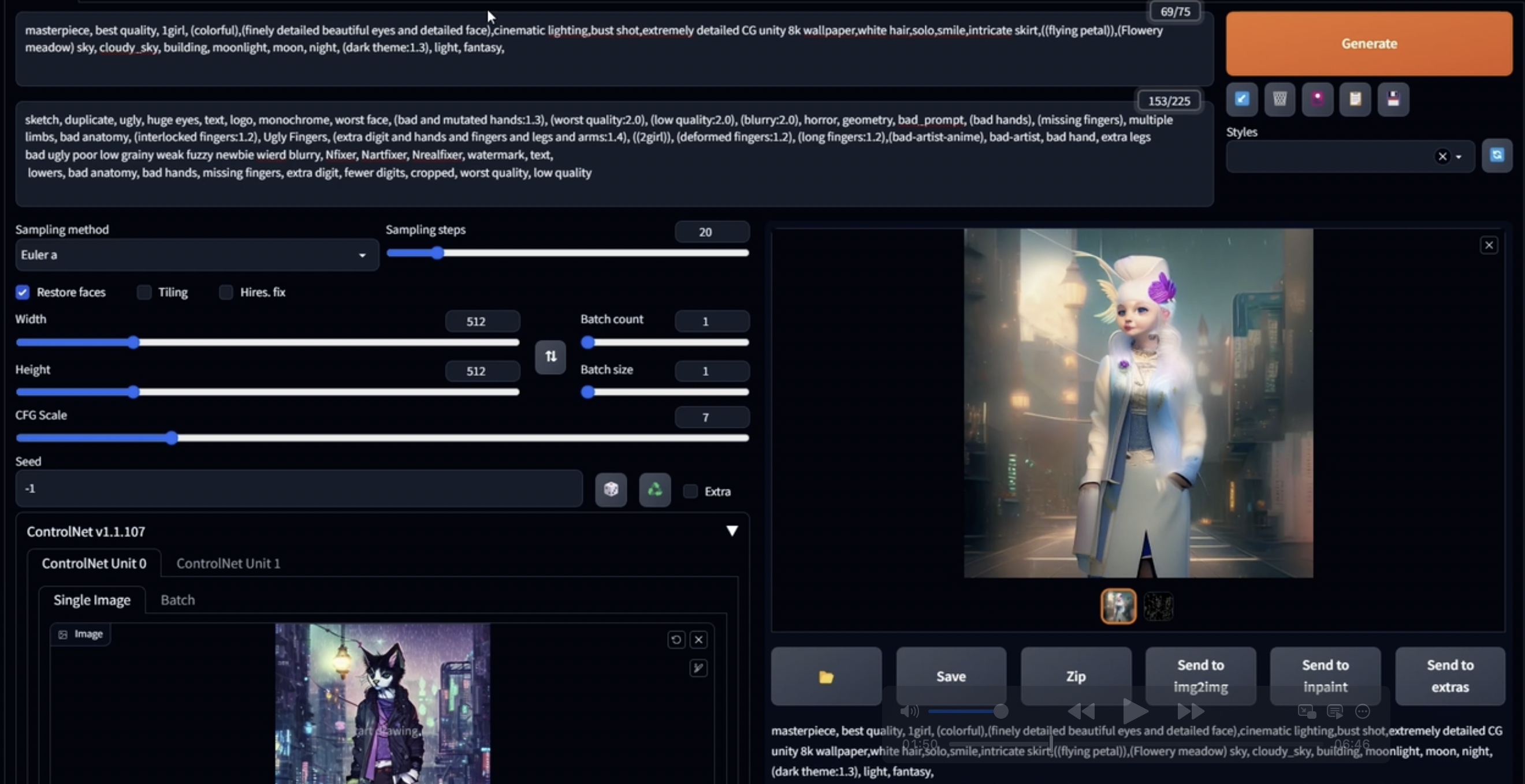Open the Styles dropdown arrow

pos(1458,157)
